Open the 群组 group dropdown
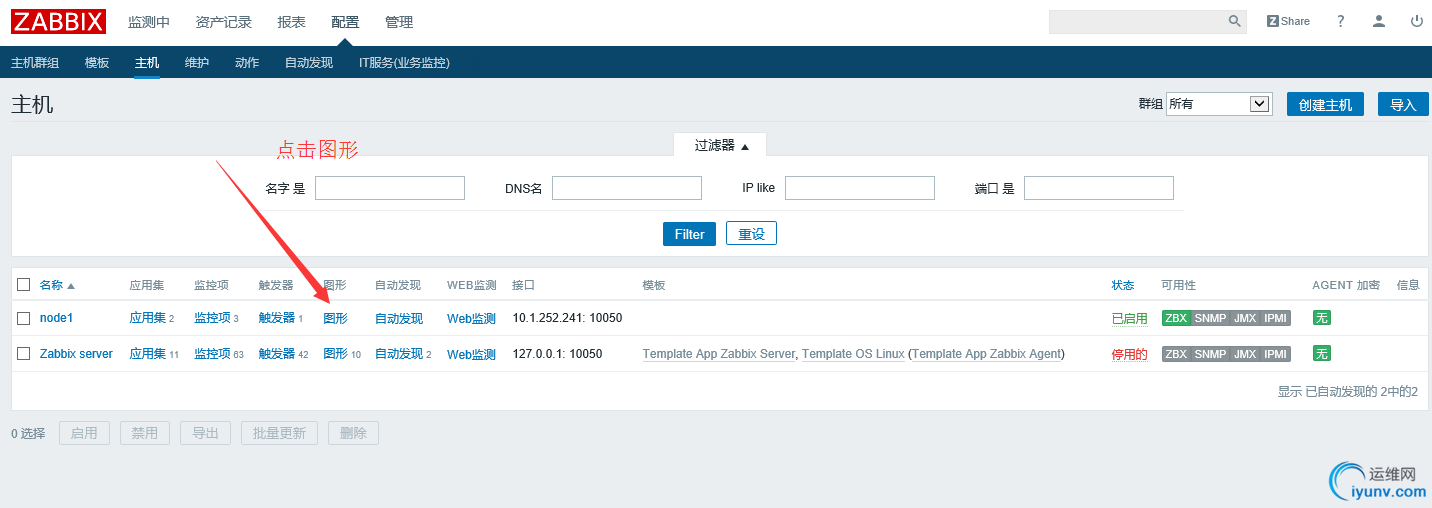 pos(1219,104)
